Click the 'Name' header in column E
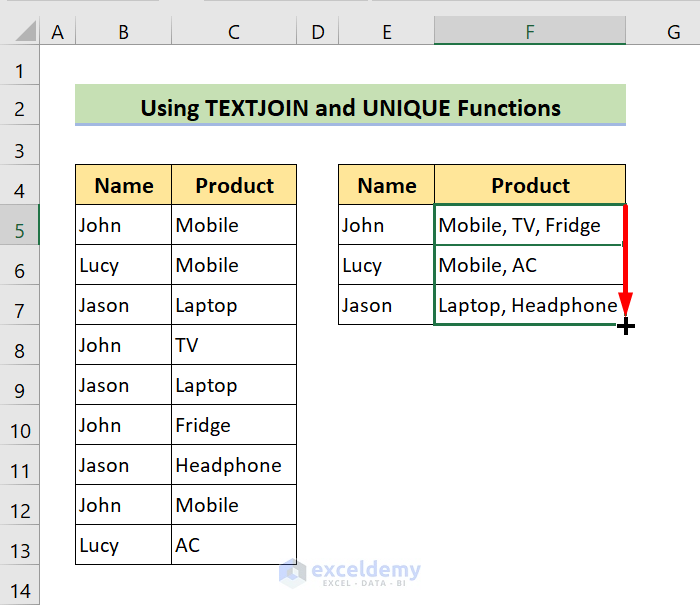 click(x=387, y=185)
